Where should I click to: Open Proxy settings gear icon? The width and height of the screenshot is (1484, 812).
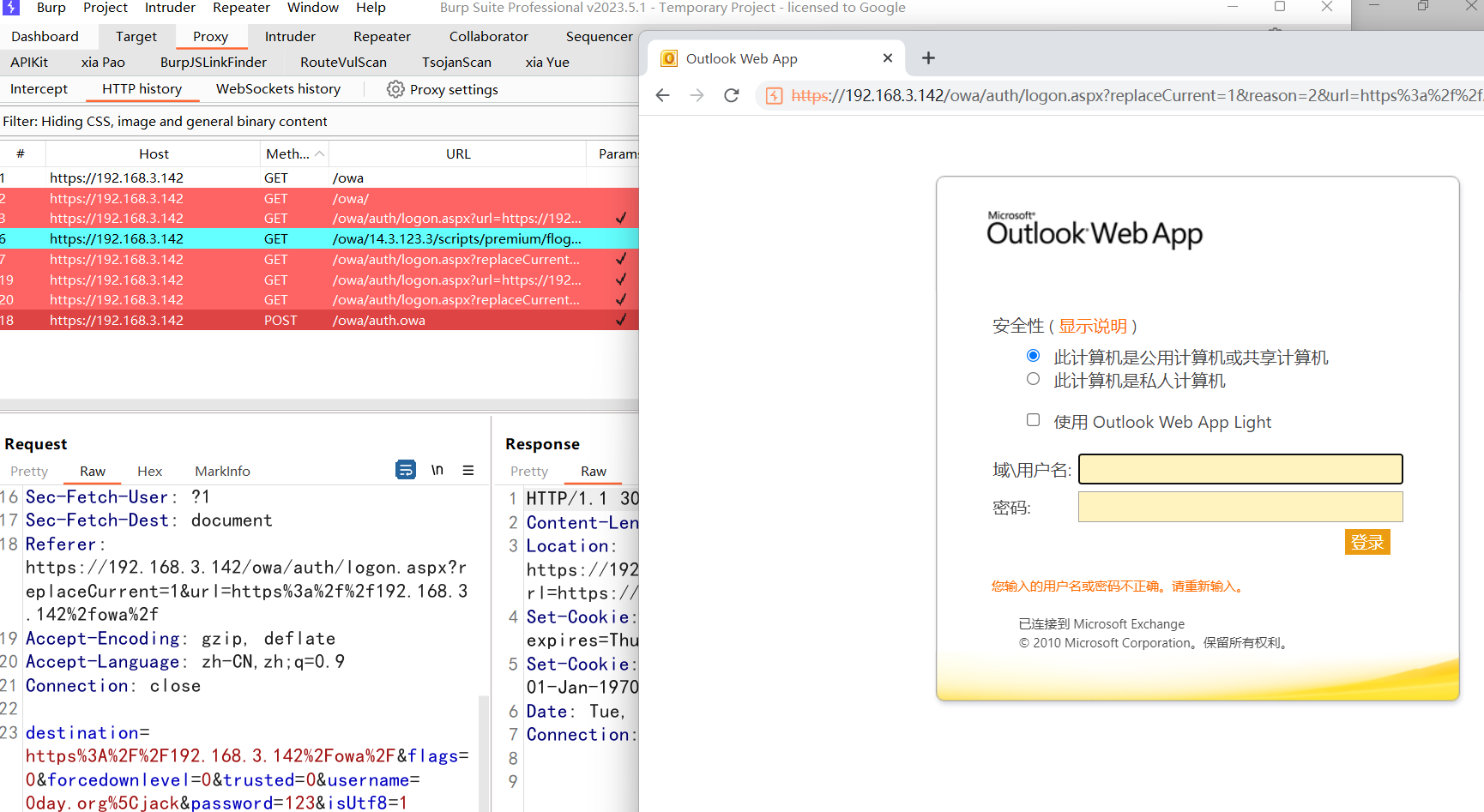coord(395,89)
